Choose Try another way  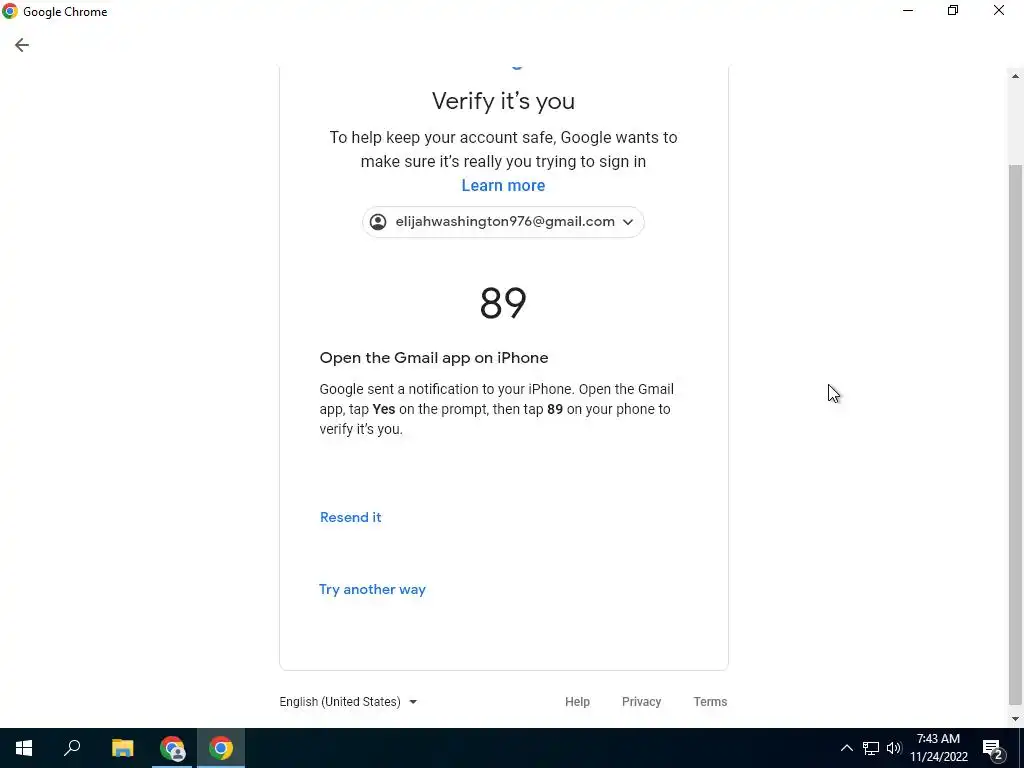click(x=372, y=589)
